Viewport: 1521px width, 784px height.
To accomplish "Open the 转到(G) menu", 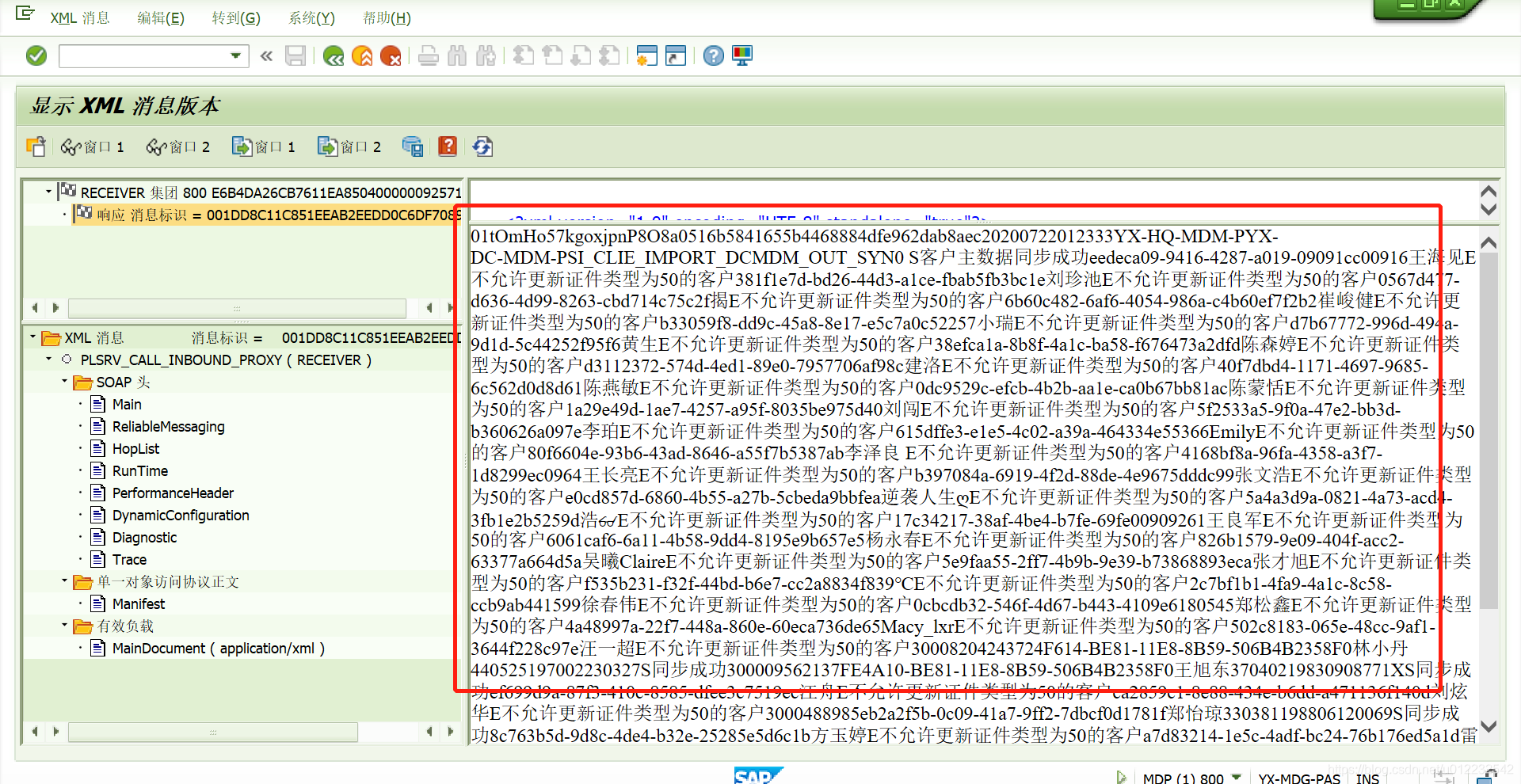I will pos(236,17).
